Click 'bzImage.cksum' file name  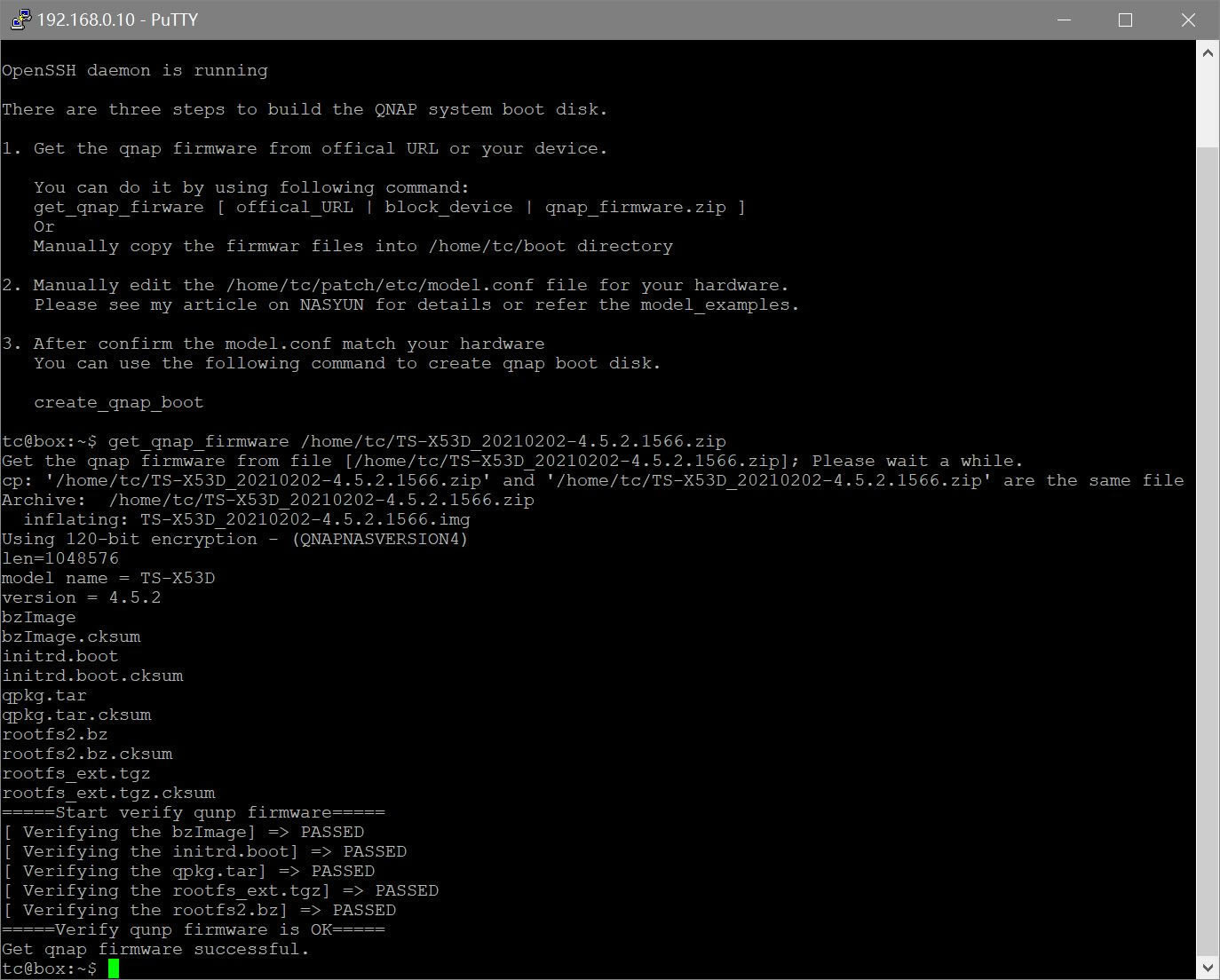pyautogui.click(x=71, y=636)
